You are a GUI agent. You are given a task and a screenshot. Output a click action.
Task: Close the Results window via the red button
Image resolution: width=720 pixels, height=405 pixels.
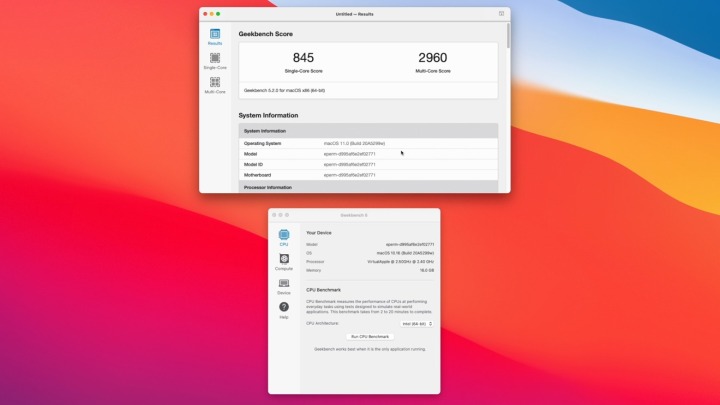click(x=205, y=14)
